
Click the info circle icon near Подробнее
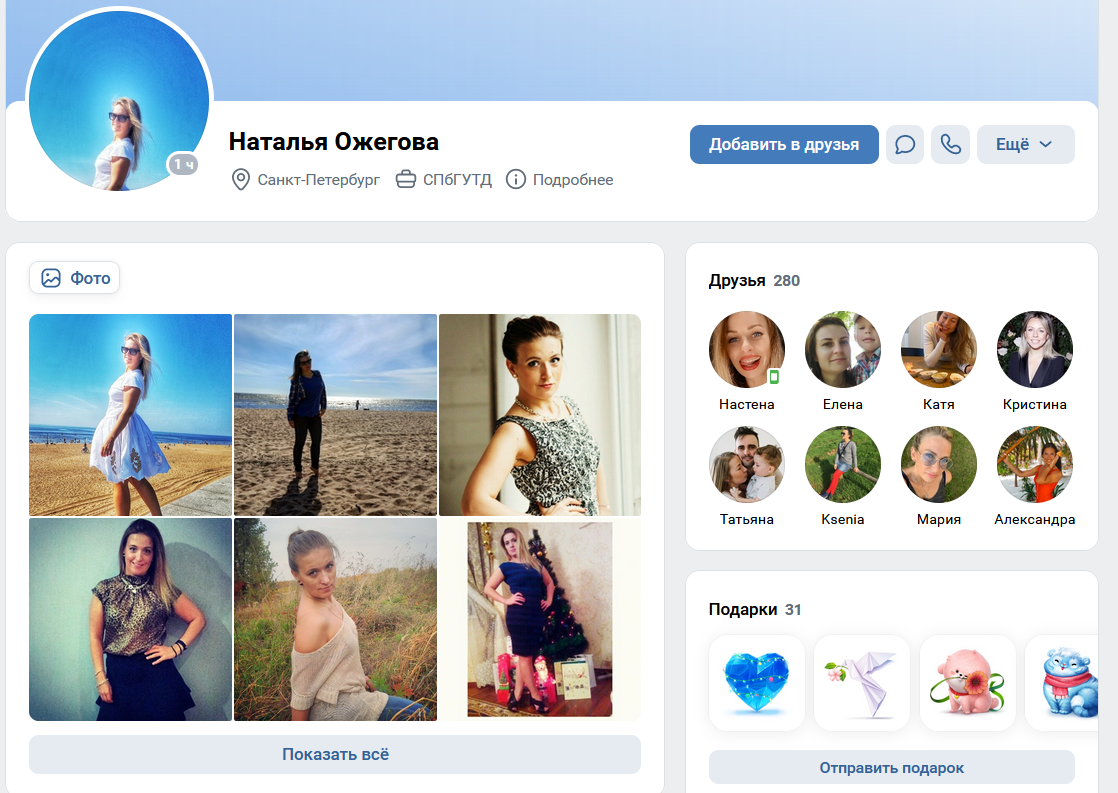point(516,179)
